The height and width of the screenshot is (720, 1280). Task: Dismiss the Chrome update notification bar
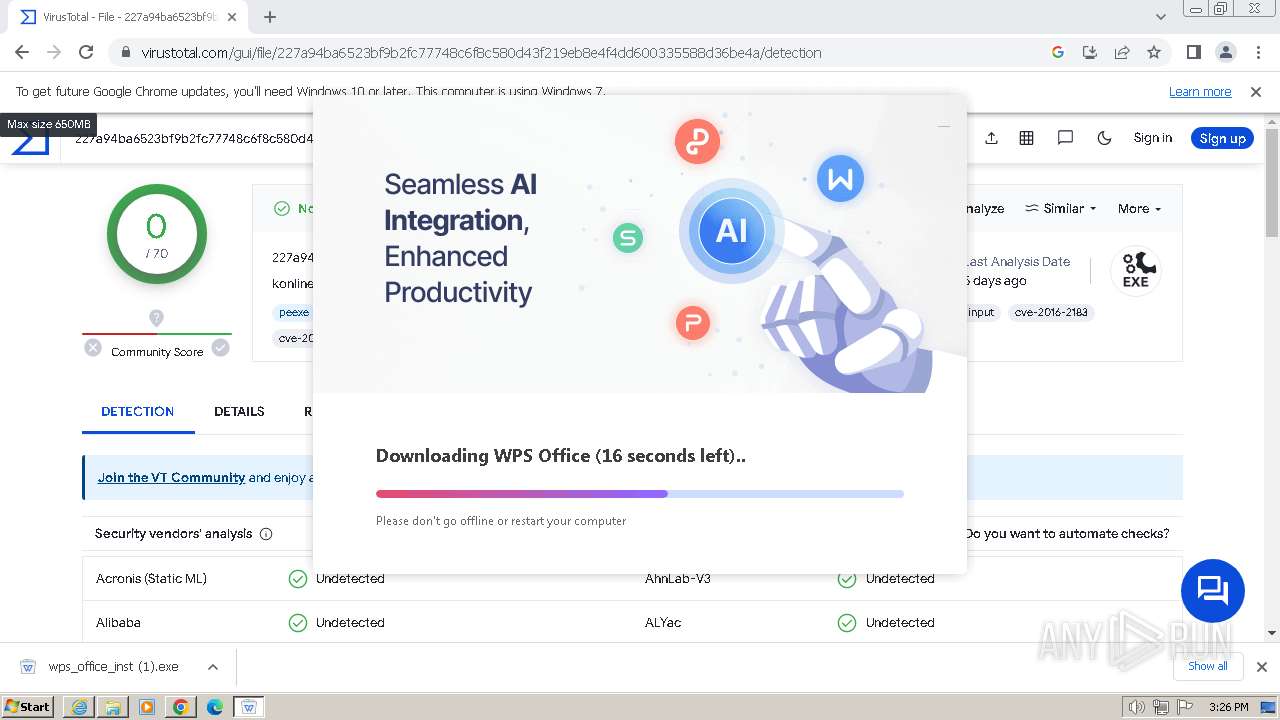[x=1256, y=91]
